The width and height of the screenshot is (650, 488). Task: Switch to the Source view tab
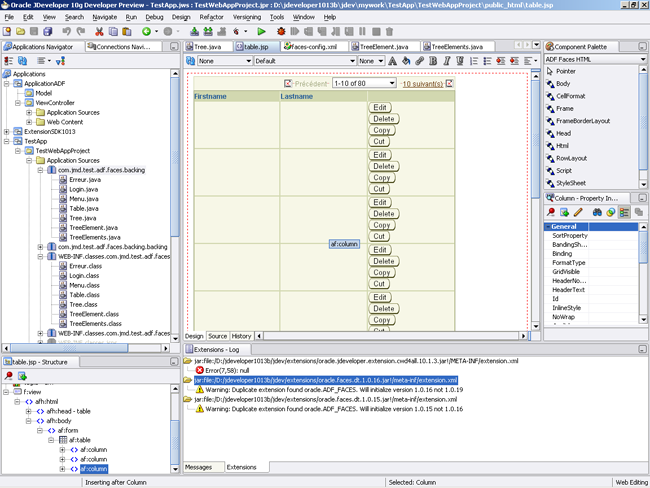click(217, 336)
